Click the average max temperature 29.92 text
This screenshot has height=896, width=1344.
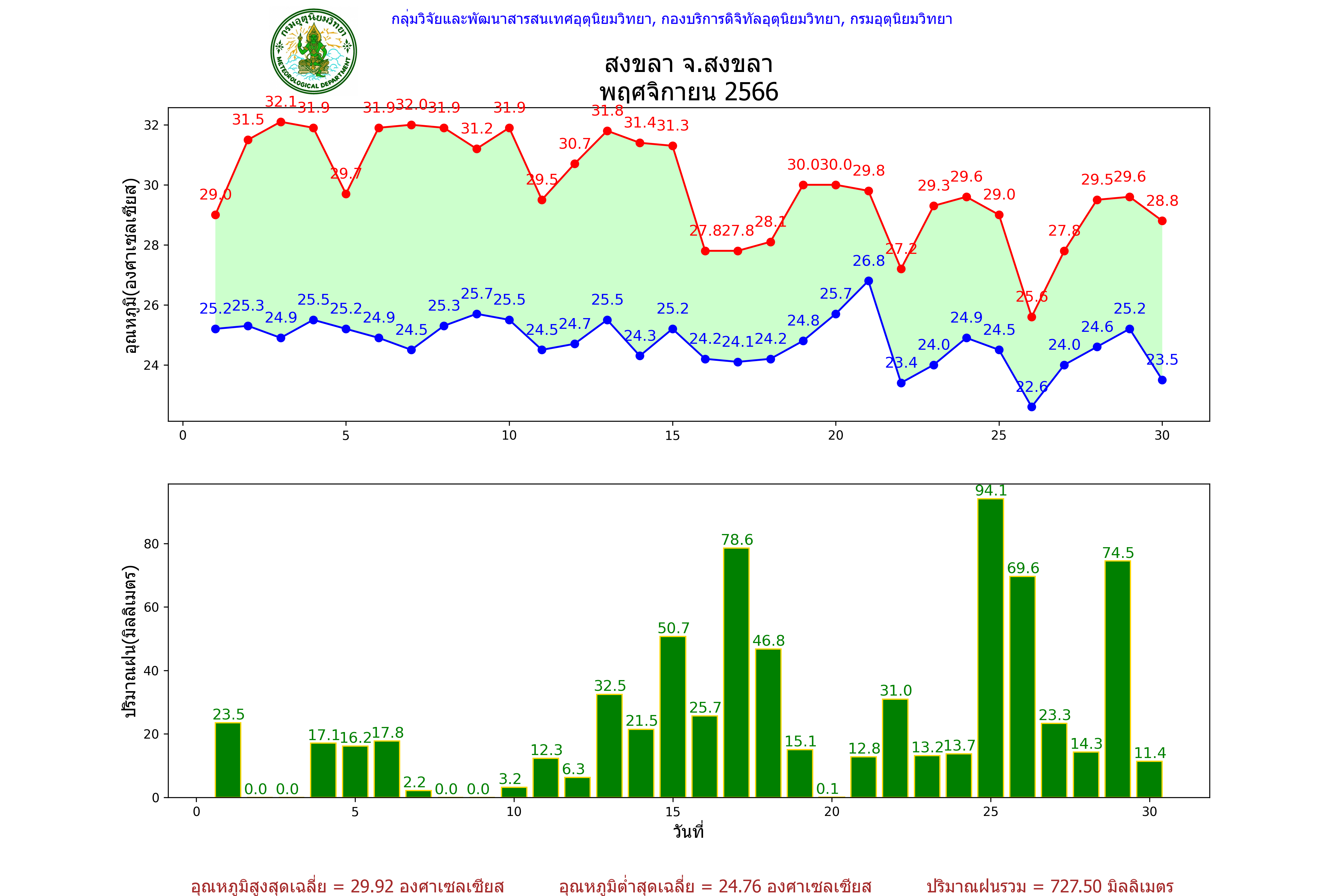pyautogui.click(x=347, y=886)
